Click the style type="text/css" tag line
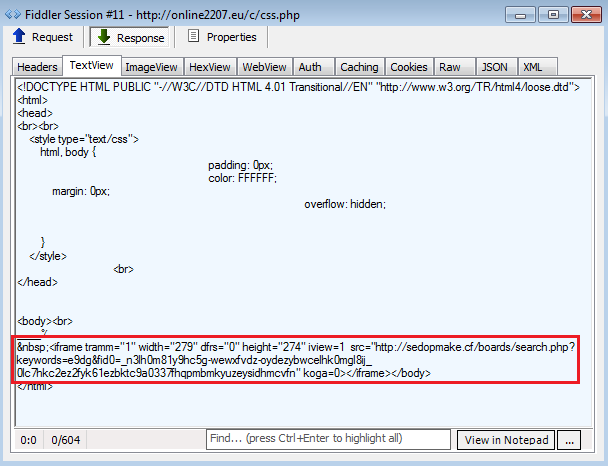Screen dimensions: 608x466 (x=84, y=139)
